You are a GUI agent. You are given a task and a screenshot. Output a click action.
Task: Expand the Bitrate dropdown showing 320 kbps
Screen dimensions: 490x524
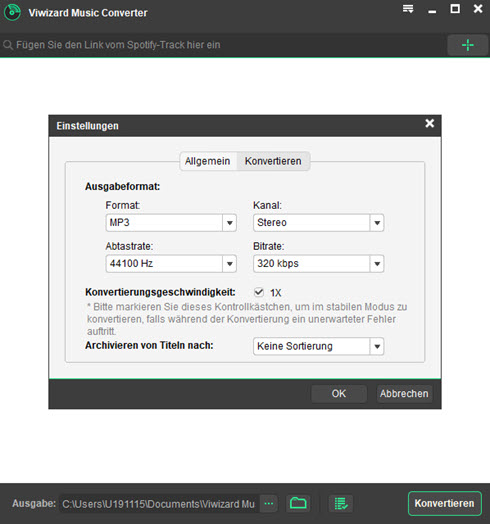point(319,264)
